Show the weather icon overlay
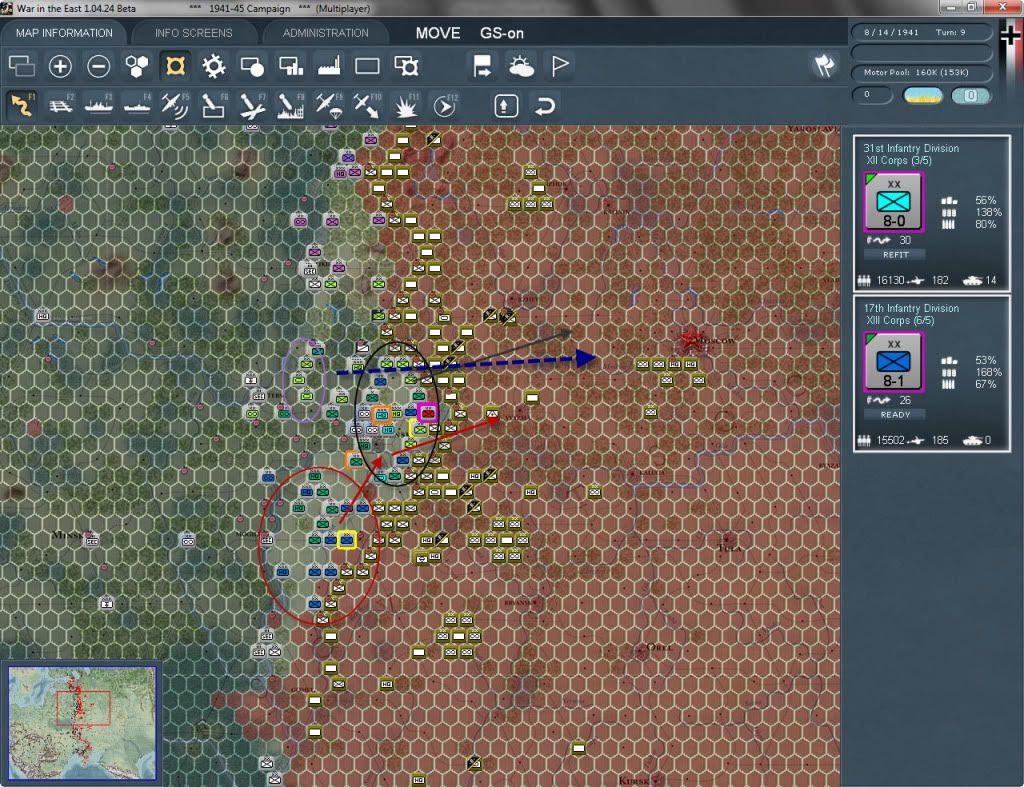The width and height of the screenshot is (1024, 787). [521, 66]
